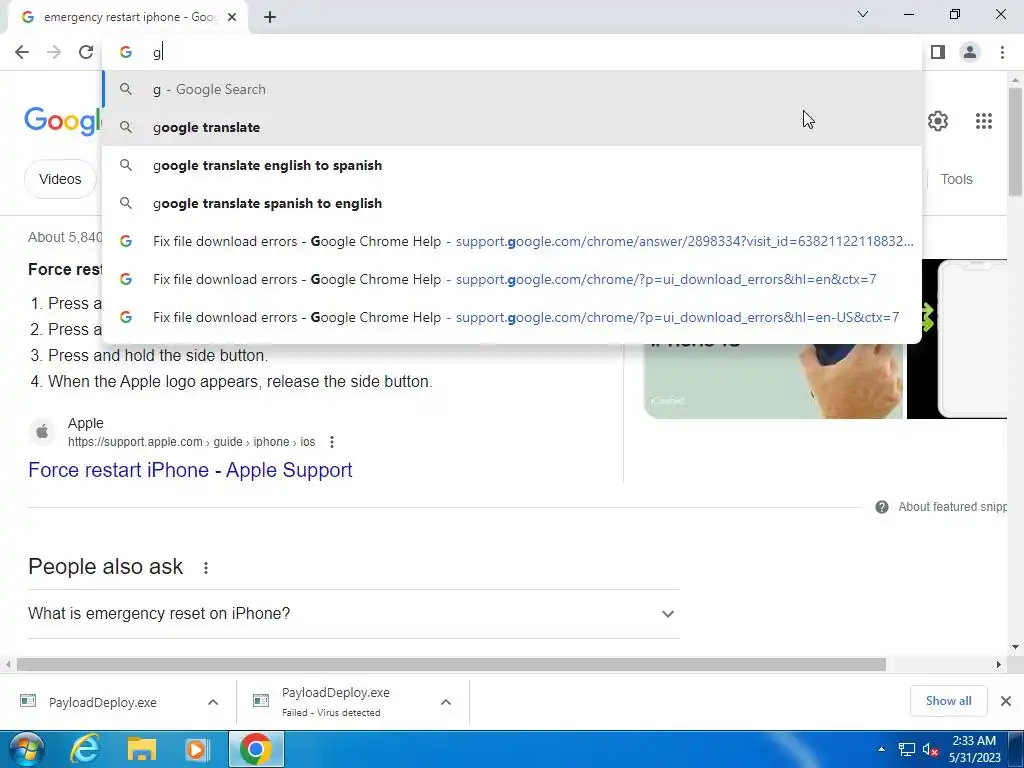Image resolution: width=1024 pixels, height=768 pixels.
Task: Open Google search settings gear
Action: (938, 121)
